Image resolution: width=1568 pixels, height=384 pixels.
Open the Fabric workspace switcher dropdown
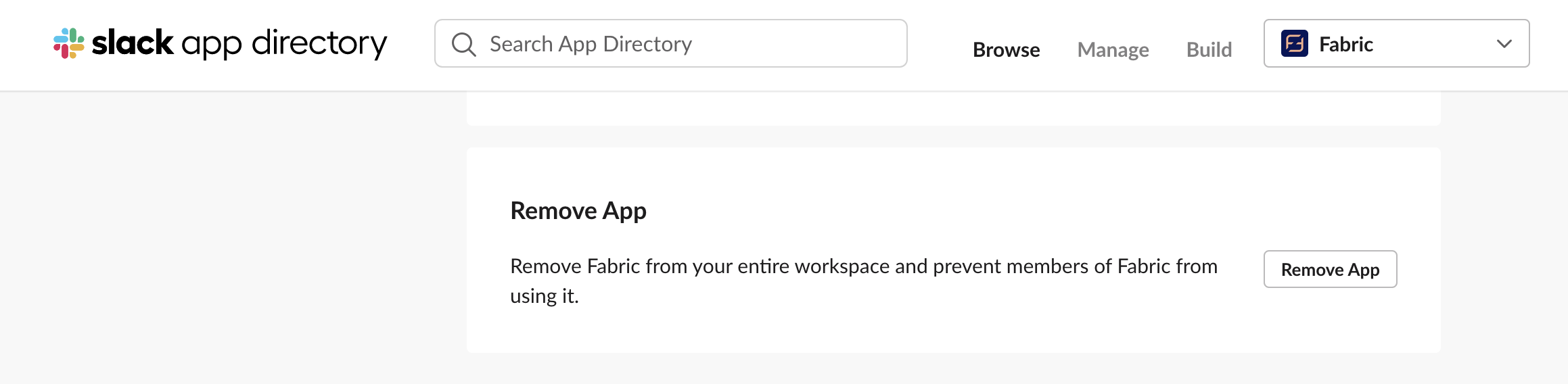point(1396,43)
